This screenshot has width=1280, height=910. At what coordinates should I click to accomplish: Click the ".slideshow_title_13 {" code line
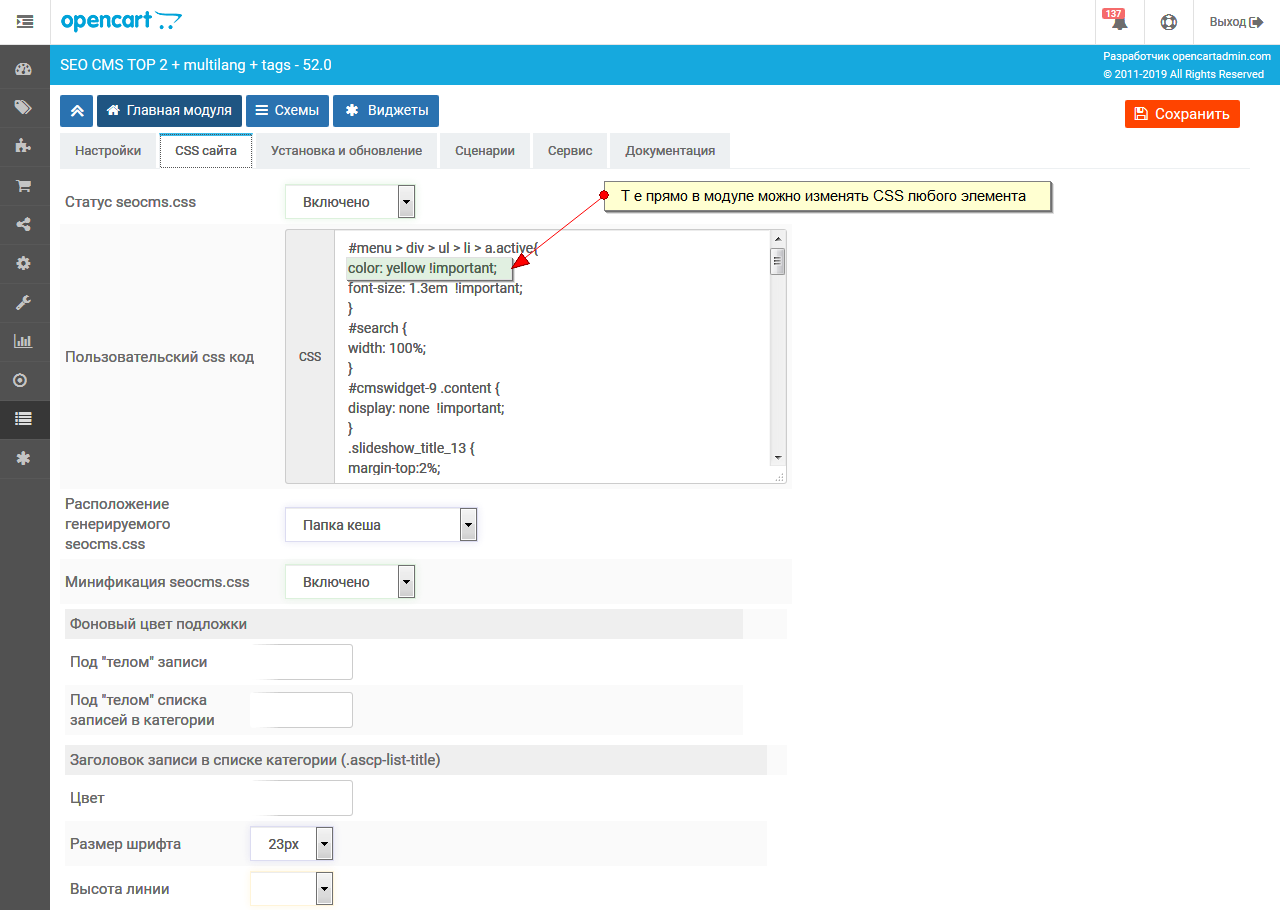click(x=411, y=448)
